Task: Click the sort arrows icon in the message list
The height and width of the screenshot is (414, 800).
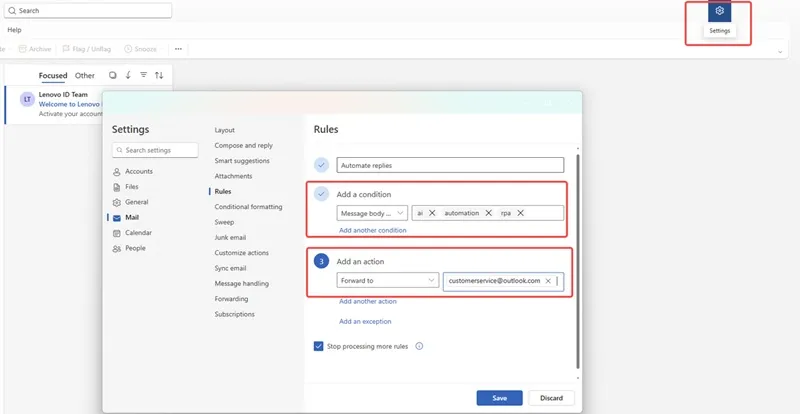Action: point(159,75)
